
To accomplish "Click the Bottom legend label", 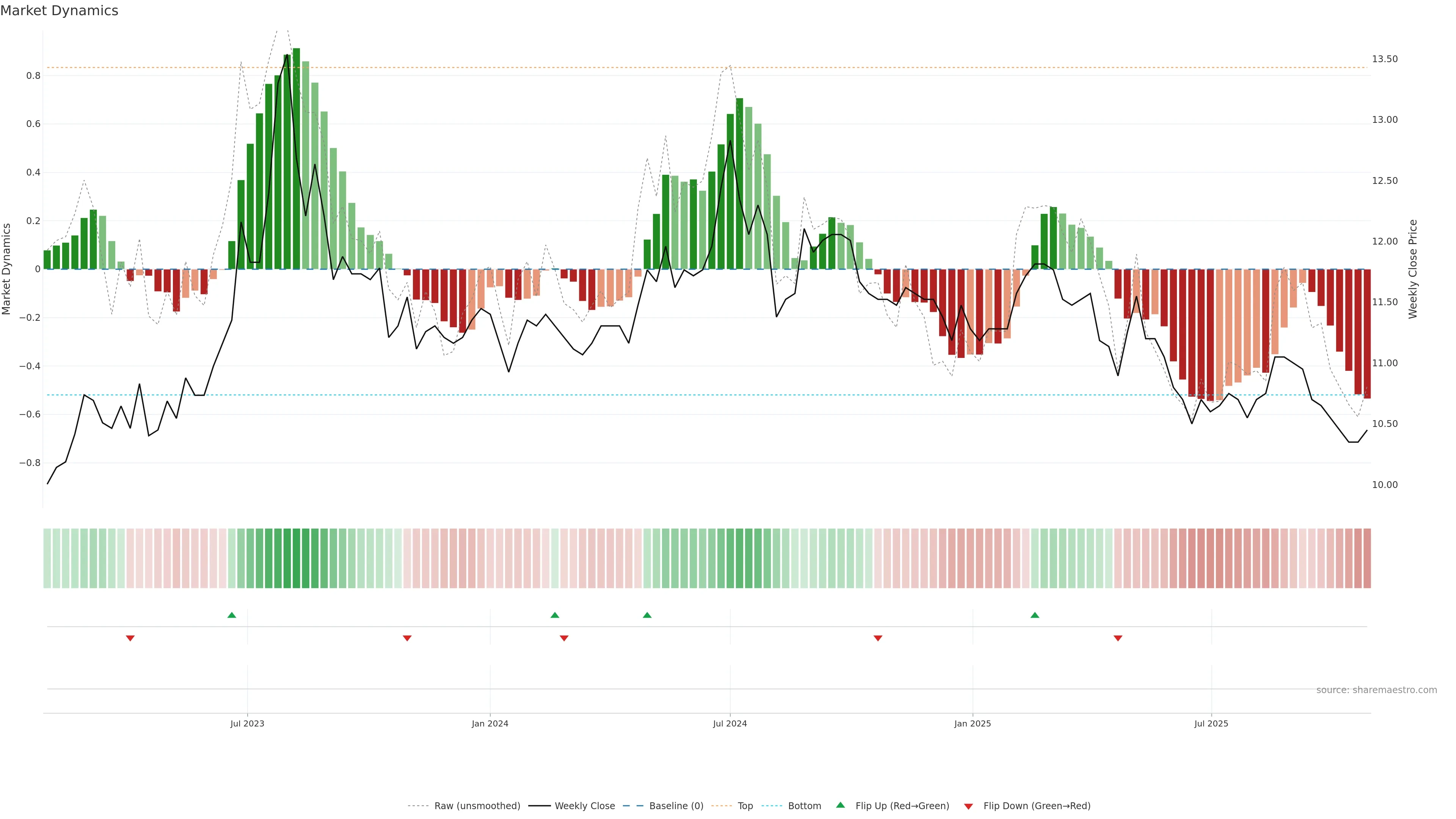I will click(x=804, y=806).
